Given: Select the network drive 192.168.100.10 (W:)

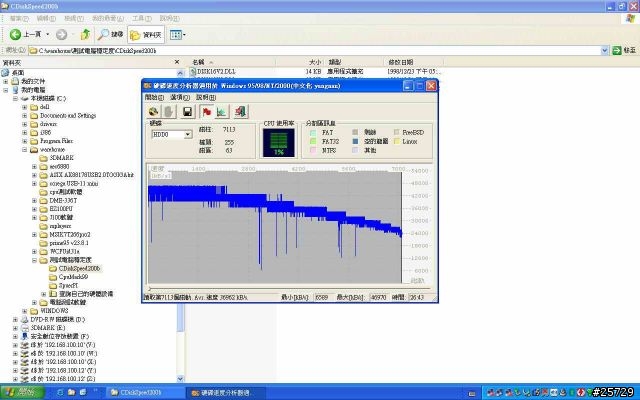Looking at the screenshot, I should [64, 353].
